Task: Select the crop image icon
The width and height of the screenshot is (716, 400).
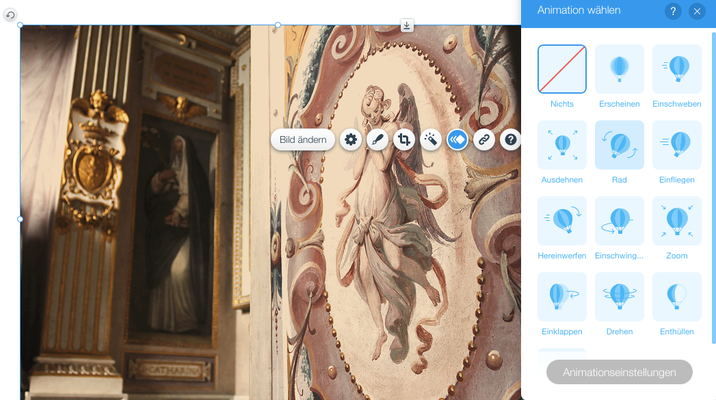Action: (404, 140)
